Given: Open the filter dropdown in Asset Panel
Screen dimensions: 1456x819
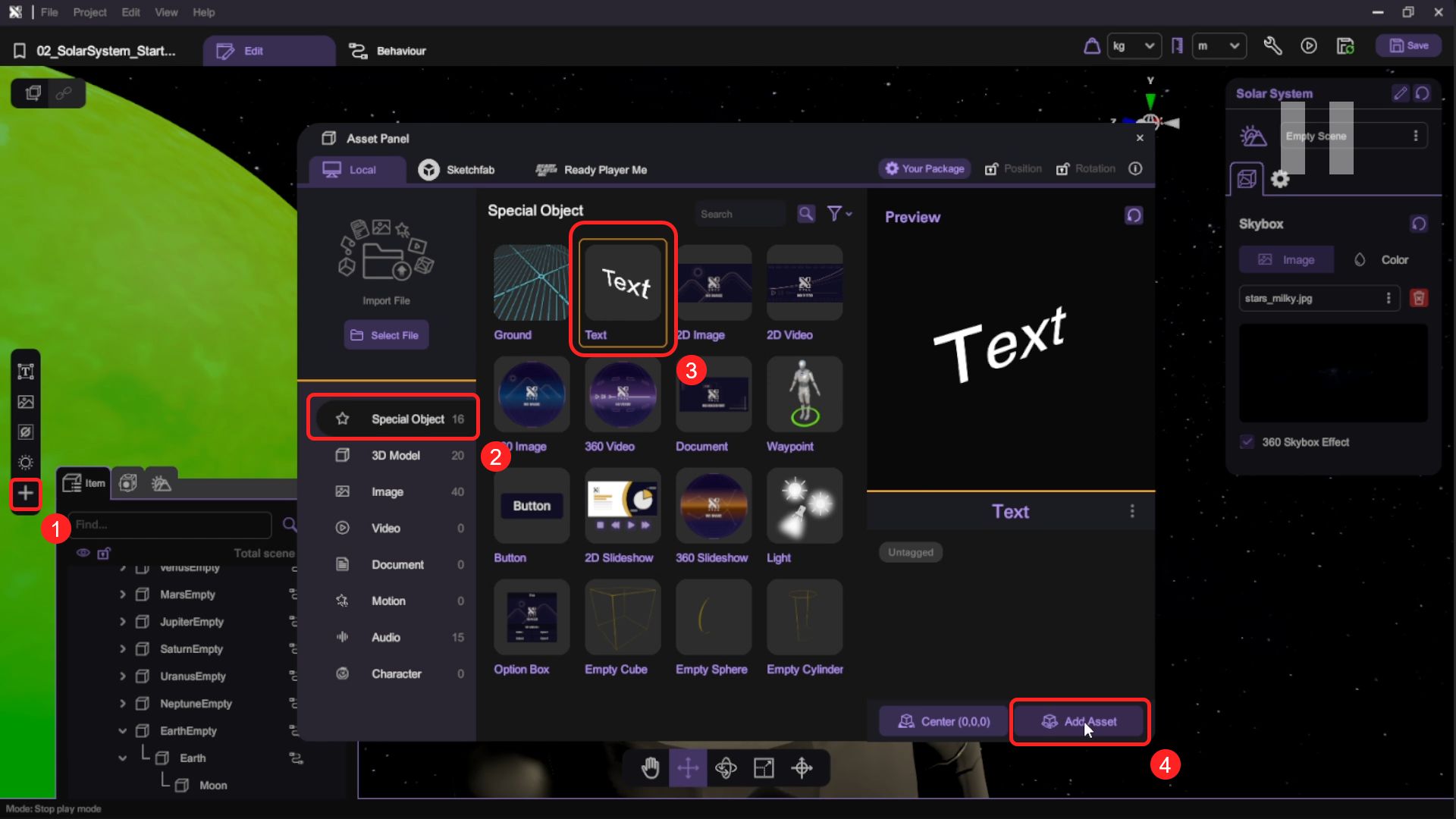Looking at the screenshot, I should coord(839,214).
